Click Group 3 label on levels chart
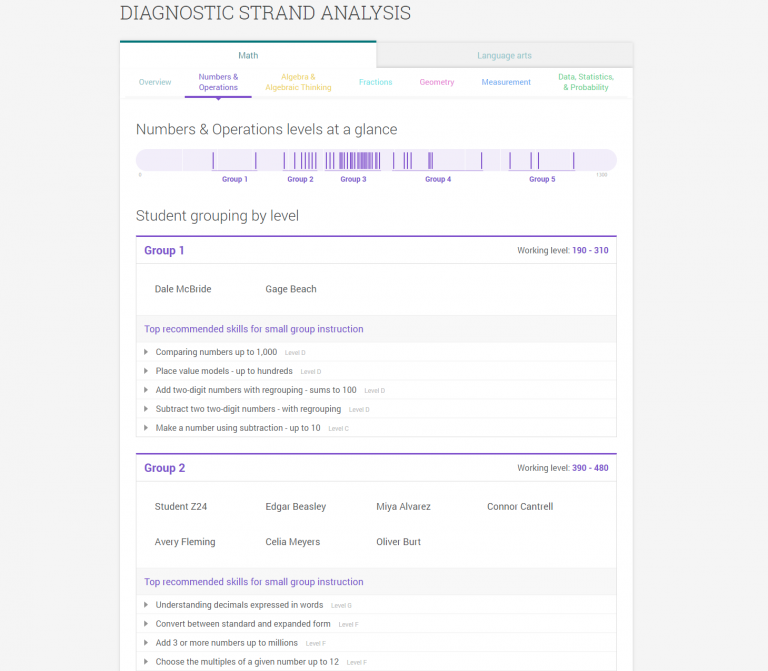This screenshot has height=671, width=768. [353, 179]
